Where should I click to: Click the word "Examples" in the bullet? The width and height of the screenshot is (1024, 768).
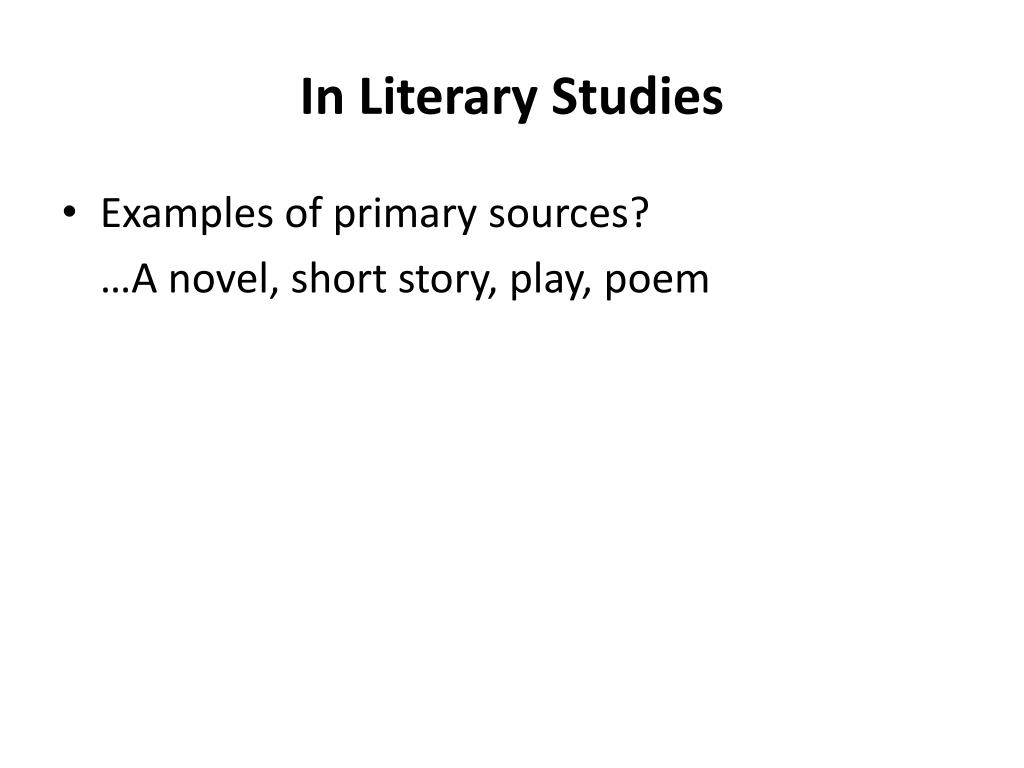pyautogui.click(x=187, y=214)
